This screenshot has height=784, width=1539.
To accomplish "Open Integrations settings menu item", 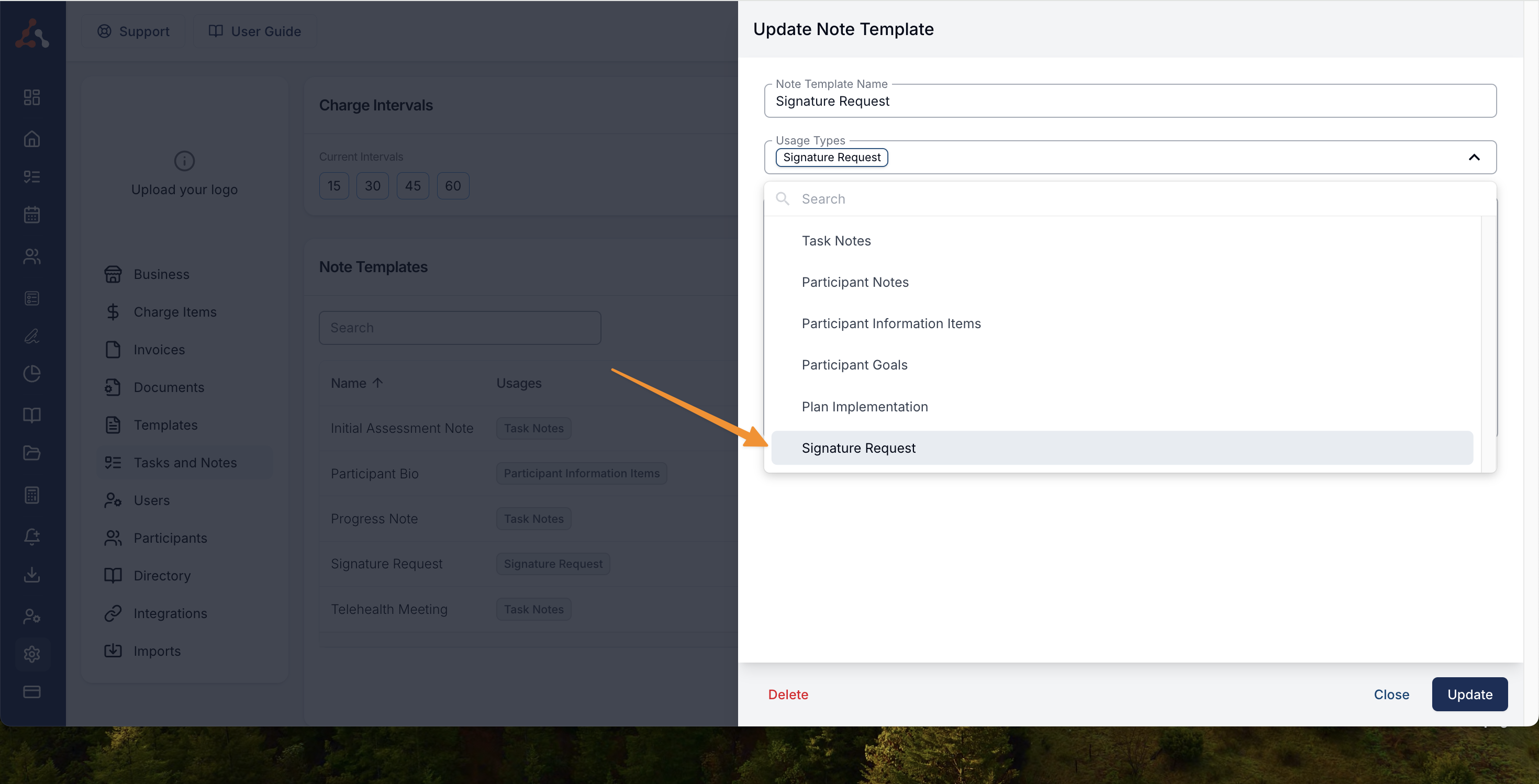I will (x=170, y=613).
